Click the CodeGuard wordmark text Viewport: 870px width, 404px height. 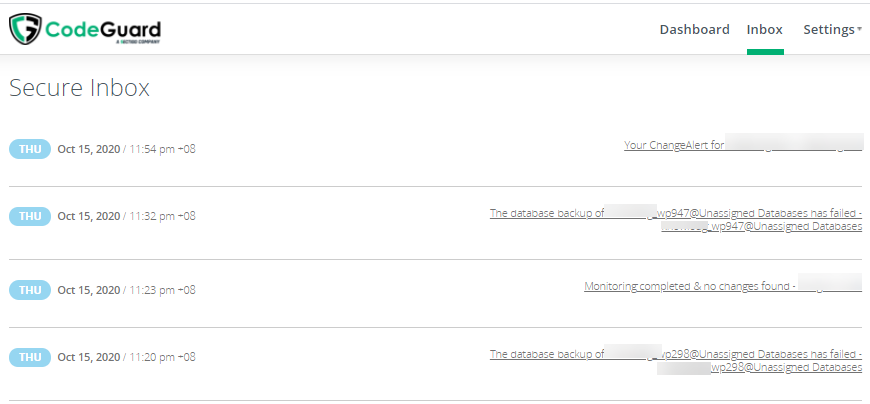(x=103, y=29)
